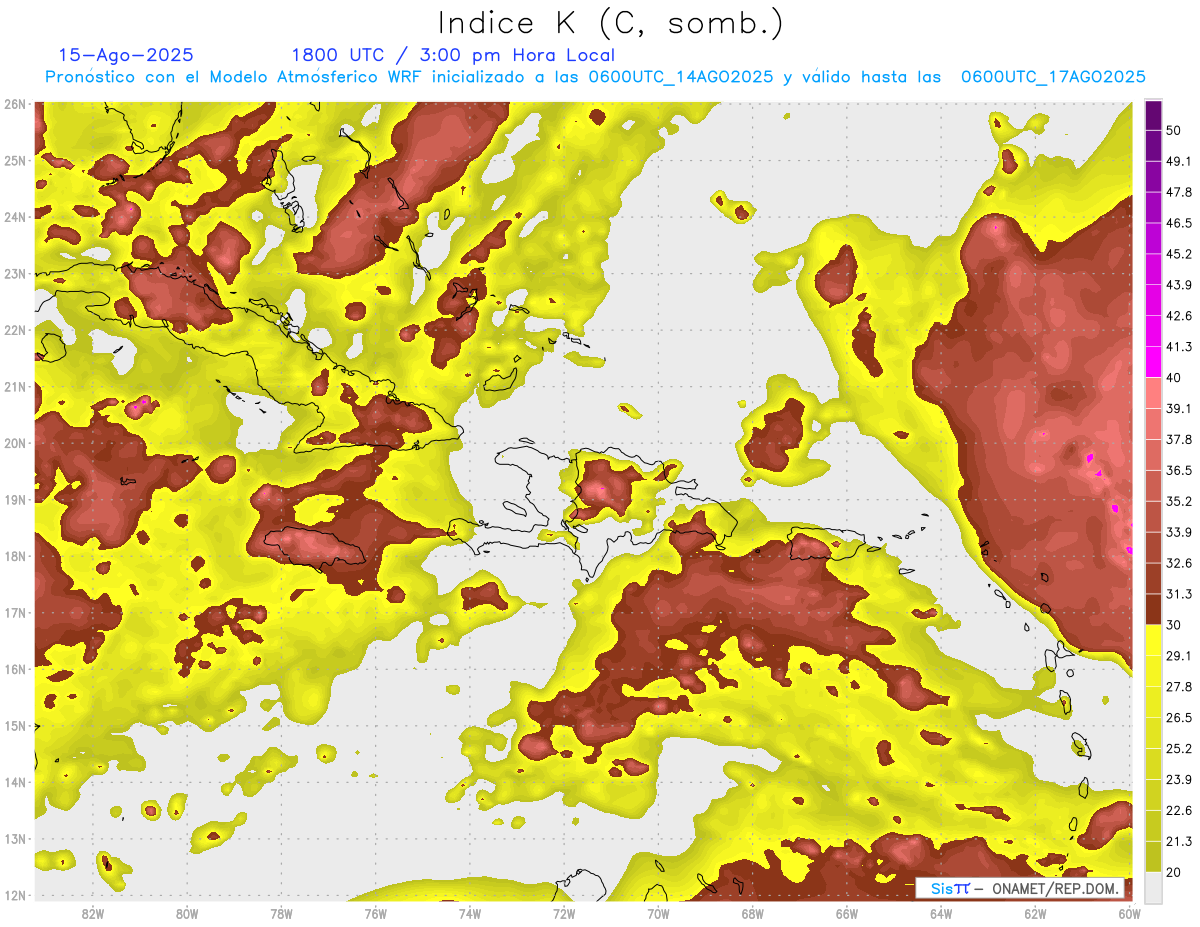The width and height of the screenshot is (1200, 927).
Task: Click the color bar value '40'
Action: pyautogui.click(x=1174, y=377)
